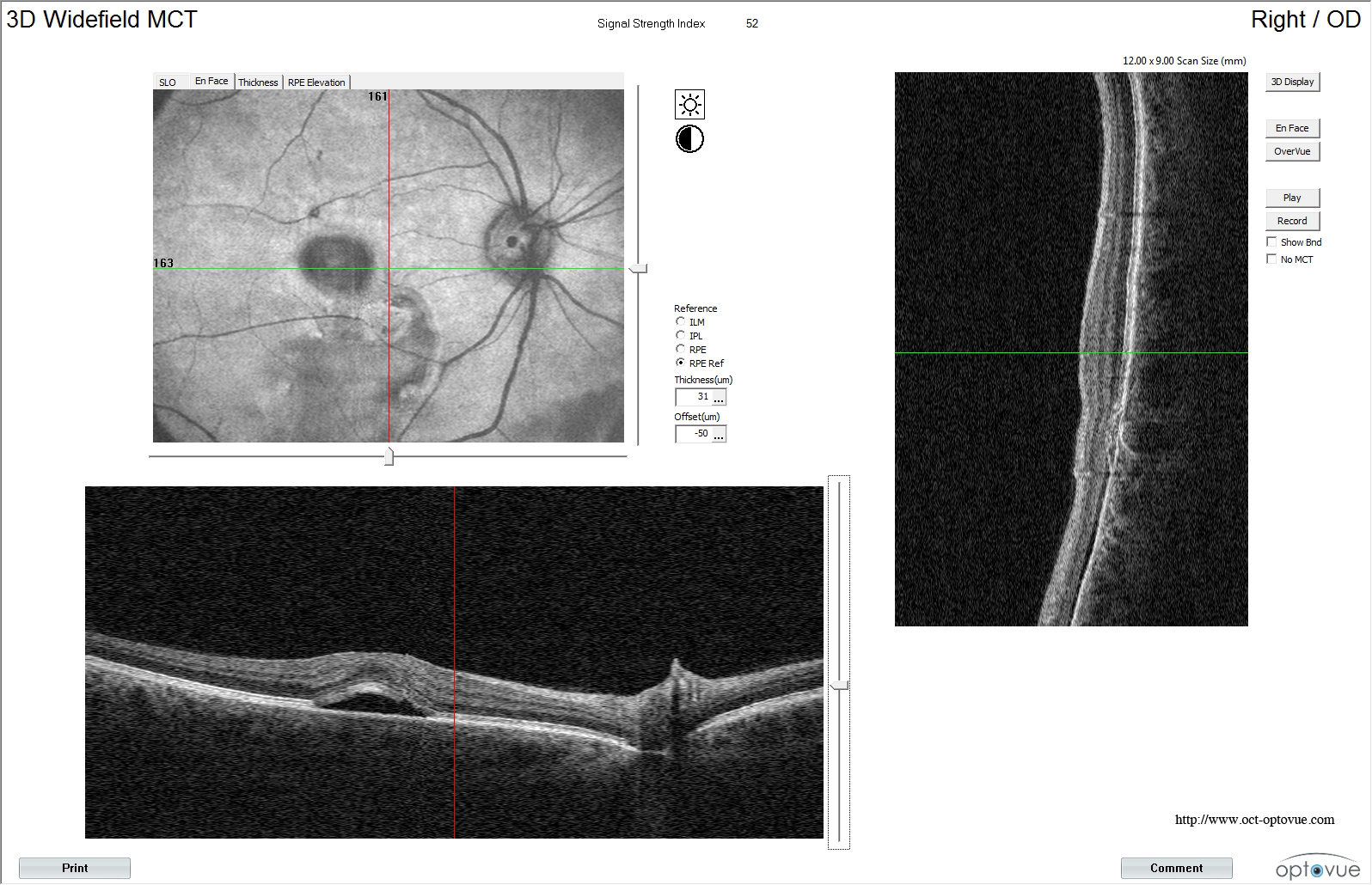The height and width of the screenshot is (885, 1372).
Task: Select the RPE reference radio button
Action: (x=681, y=349)
